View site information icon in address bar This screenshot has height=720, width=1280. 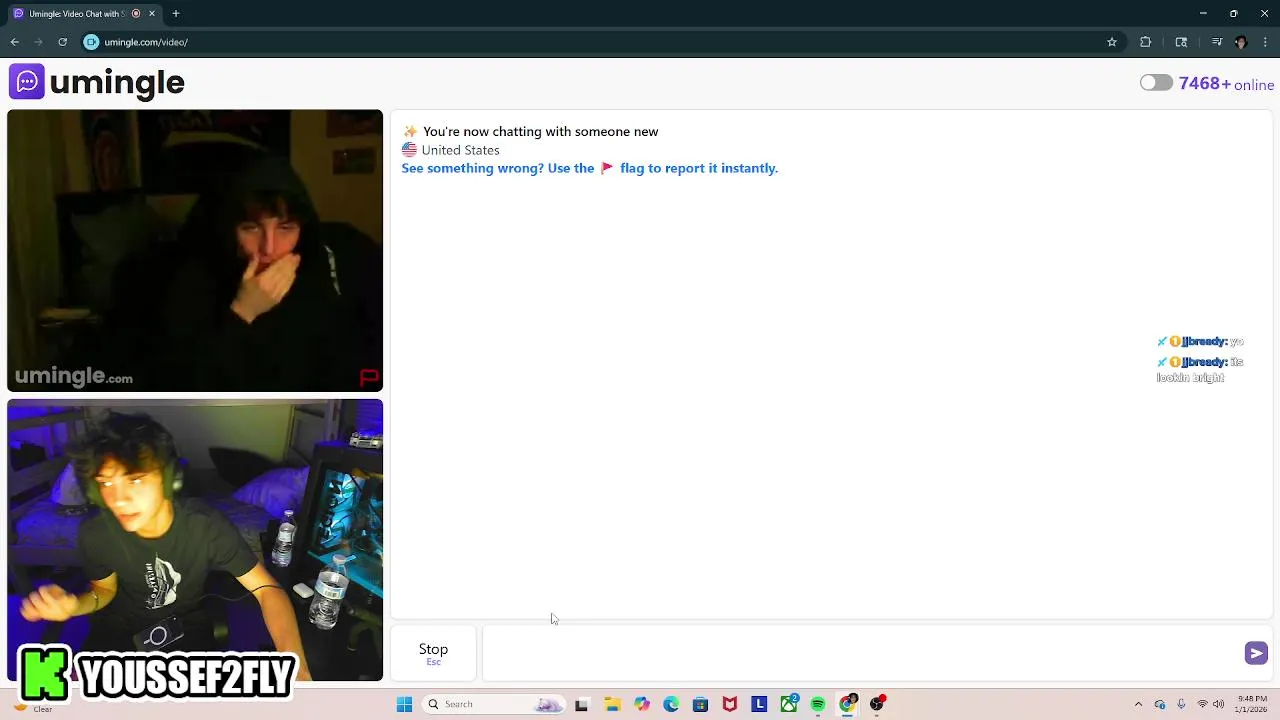pos(91,42)
